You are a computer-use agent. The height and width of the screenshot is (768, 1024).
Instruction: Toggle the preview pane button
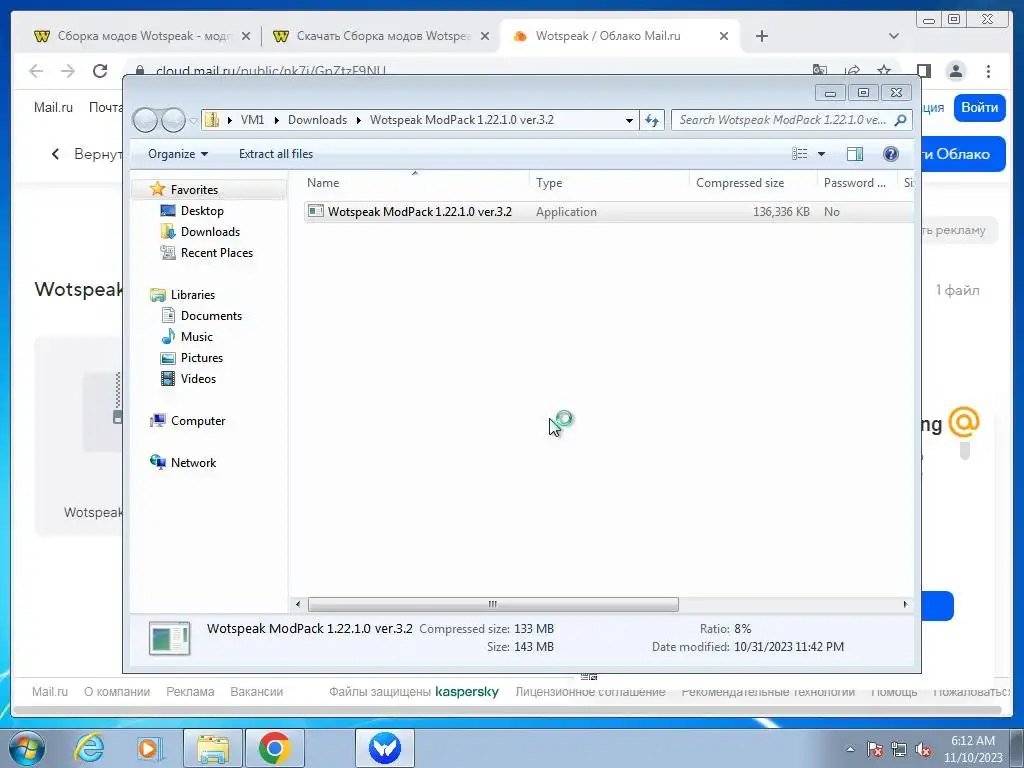854,154
